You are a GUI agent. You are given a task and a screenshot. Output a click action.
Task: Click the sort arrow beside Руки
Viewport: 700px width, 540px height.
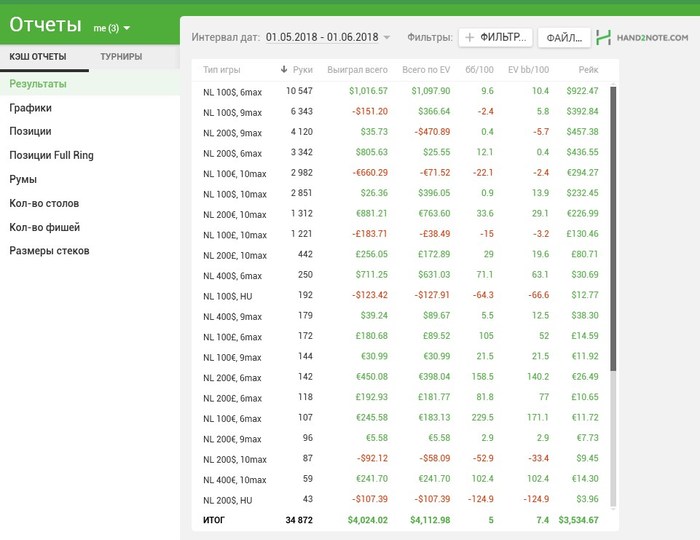pos(283,69)
